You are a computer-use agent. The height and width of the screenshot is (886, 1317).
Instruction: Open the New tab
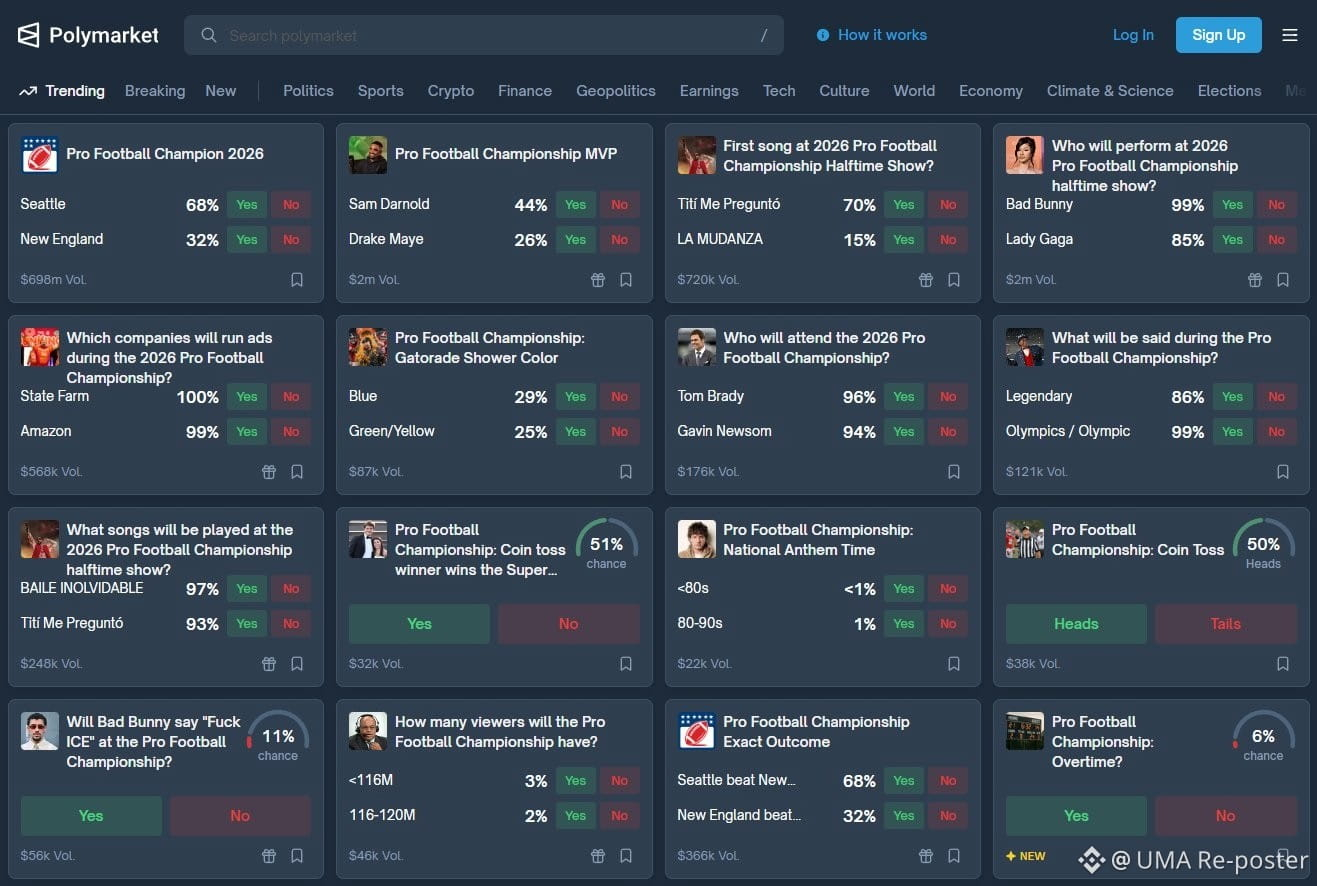(x=221, y=91)
